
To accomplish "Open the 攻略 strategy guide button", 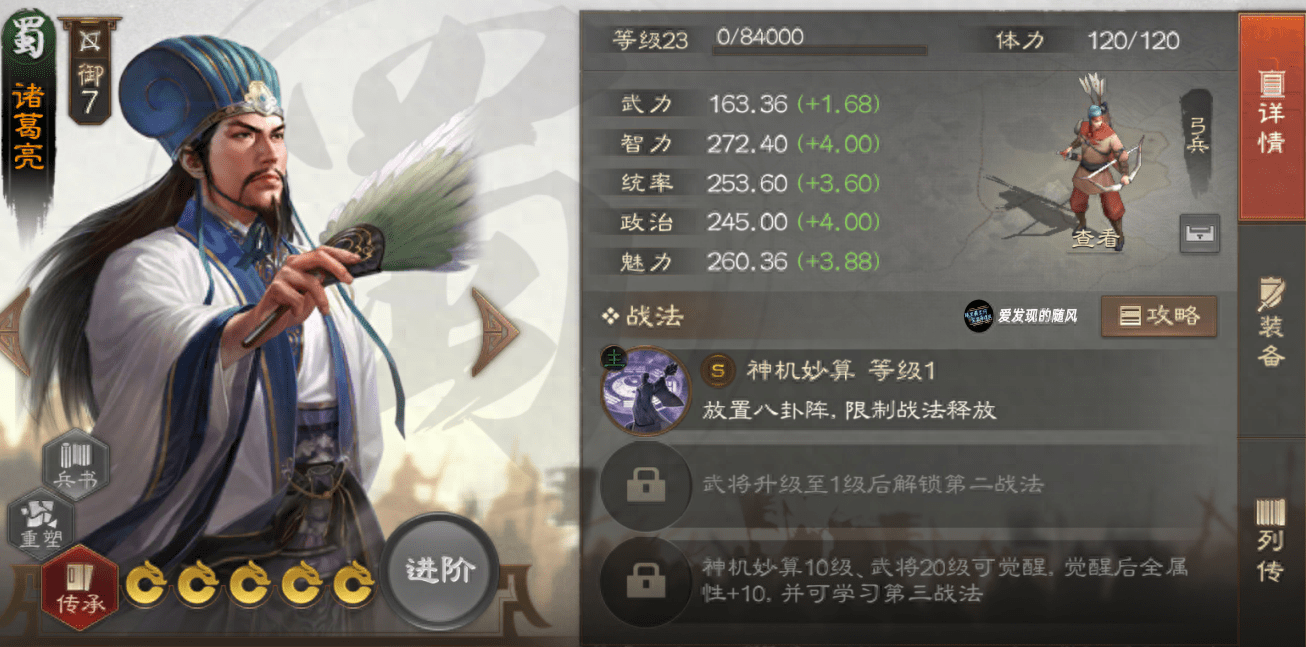I will point(1159,316).
